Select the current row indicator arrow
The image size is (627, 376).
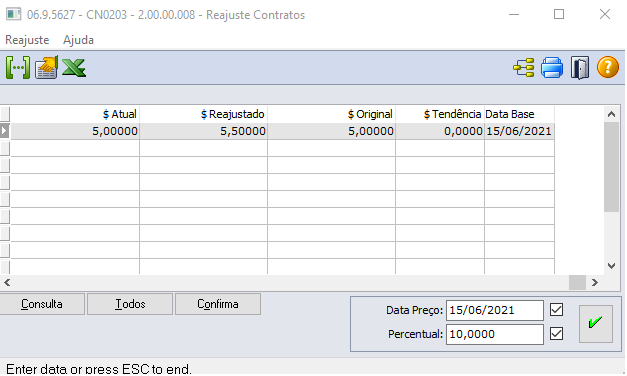(x=4, y=131)
